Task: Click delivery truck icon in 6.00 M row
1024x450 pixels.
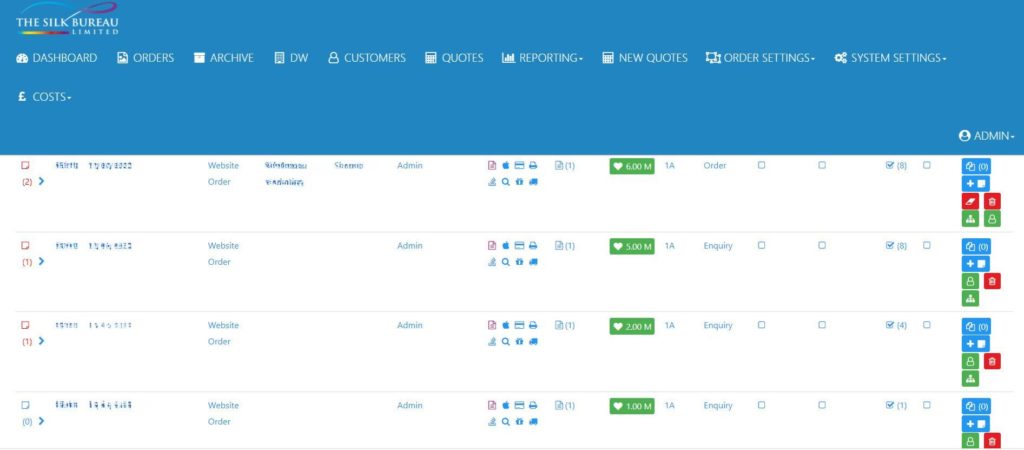Action: click(x=533, y=182)
